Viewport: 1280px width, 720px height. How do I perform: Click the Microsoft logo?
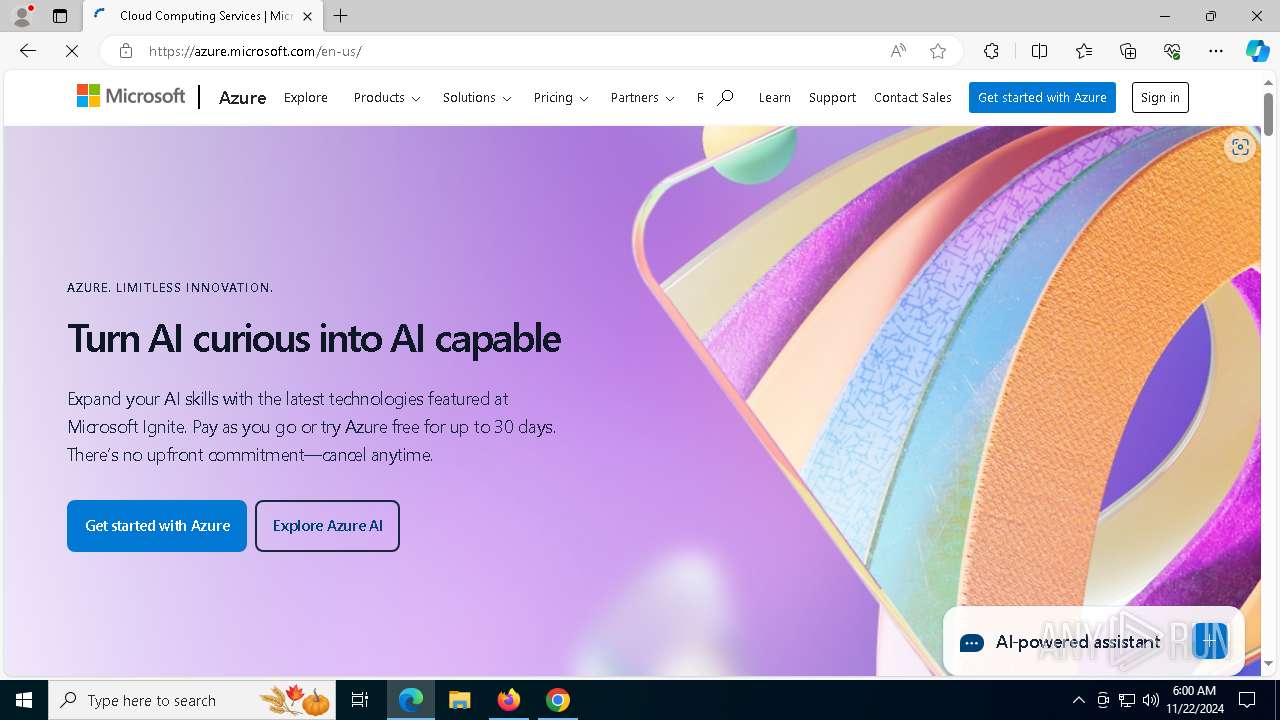(131, 97)
